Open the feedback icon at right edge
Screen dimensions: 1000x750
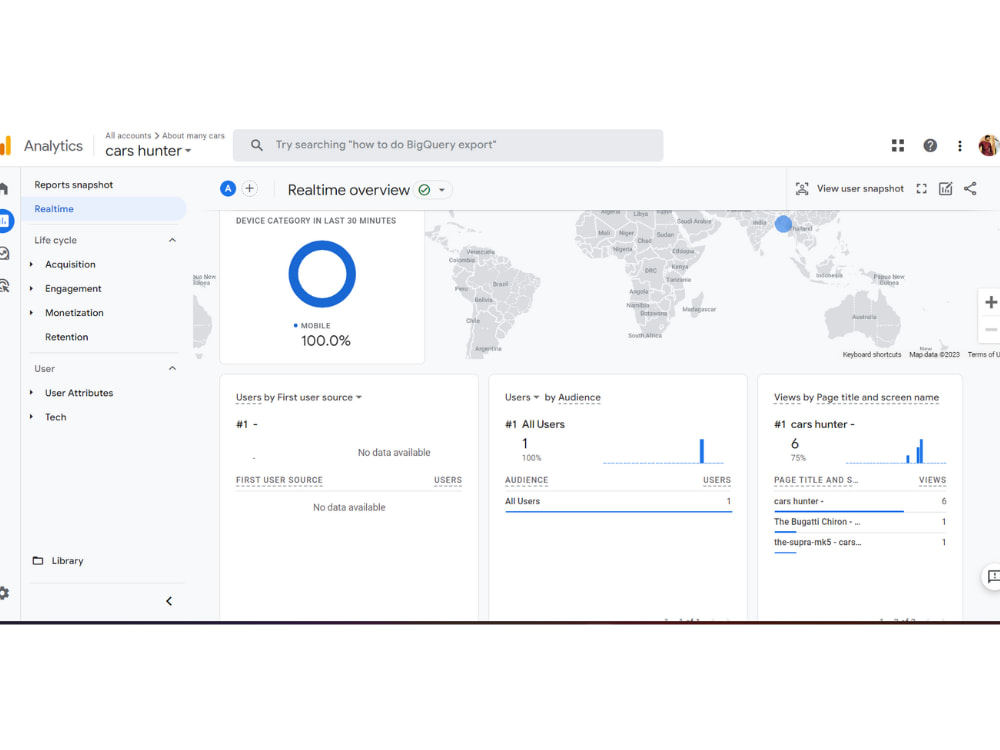(992, 577)
